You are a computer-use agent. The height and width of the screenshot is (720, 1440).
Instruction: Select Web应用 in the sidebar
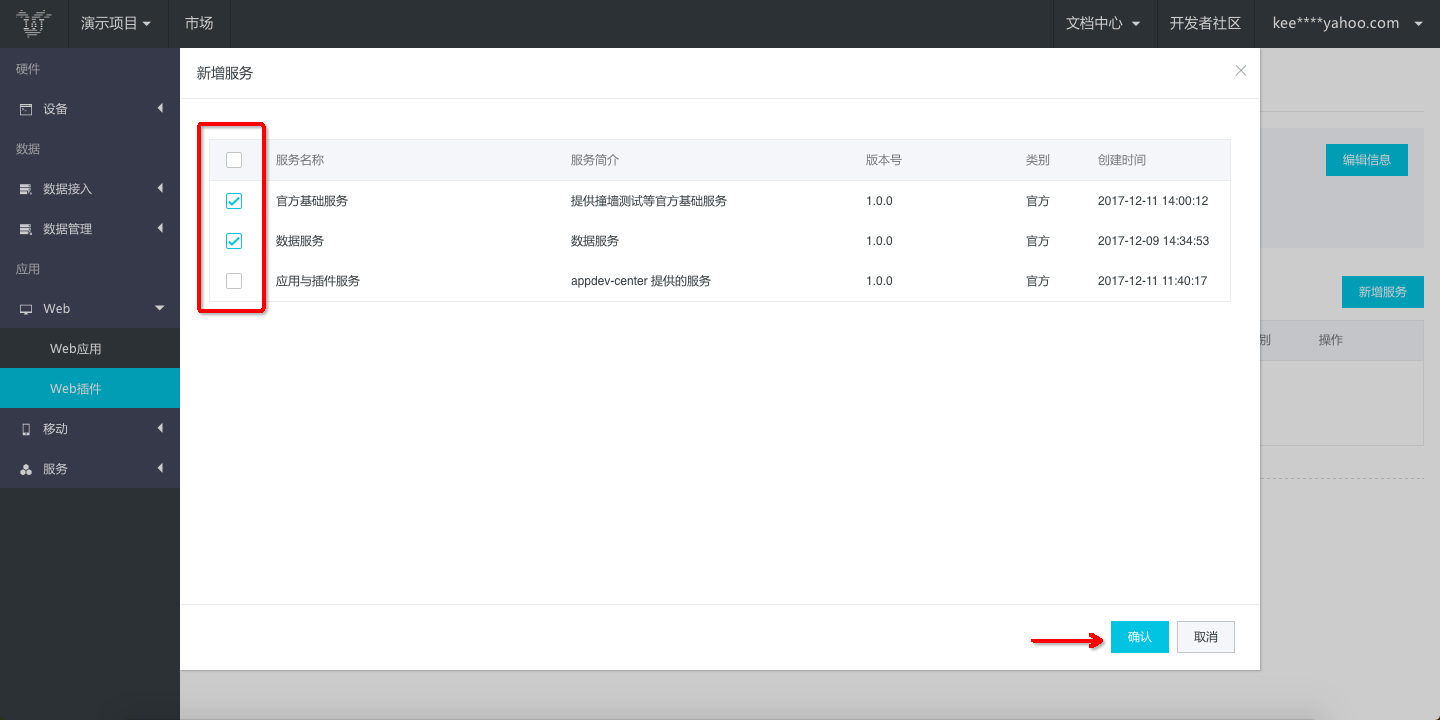tap(76, 349)
